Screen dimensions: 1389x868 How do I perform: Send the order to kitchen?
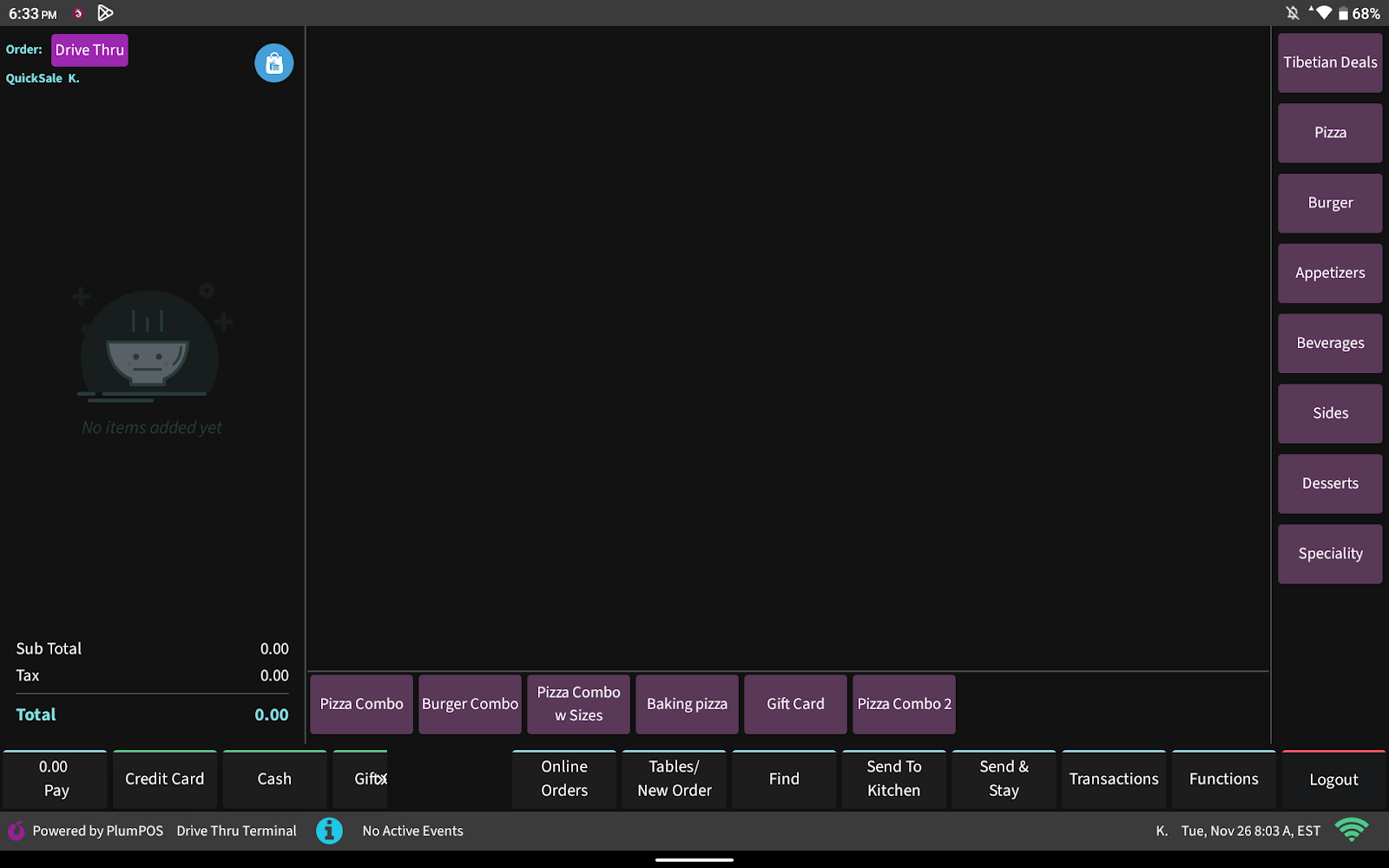pos(893,779)
